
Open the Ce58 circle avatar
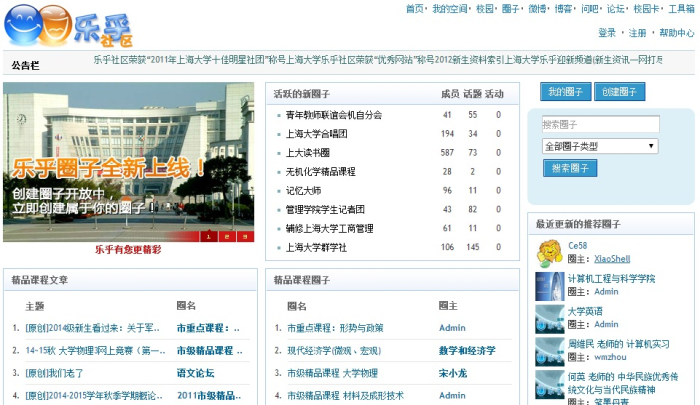coord(549,253)
